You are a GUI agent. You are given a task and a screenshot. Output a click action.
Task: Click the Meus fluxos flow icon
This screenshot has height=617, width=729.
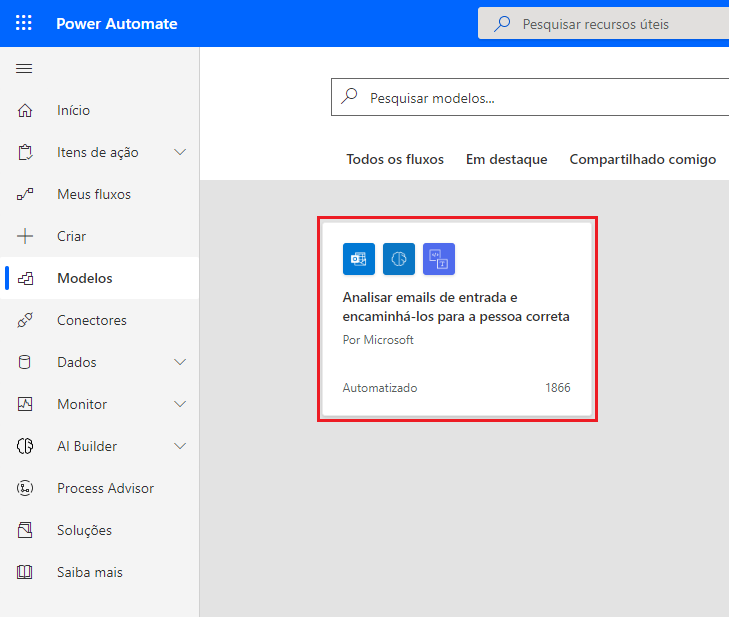pyautogui.click(x=25, y=194)
